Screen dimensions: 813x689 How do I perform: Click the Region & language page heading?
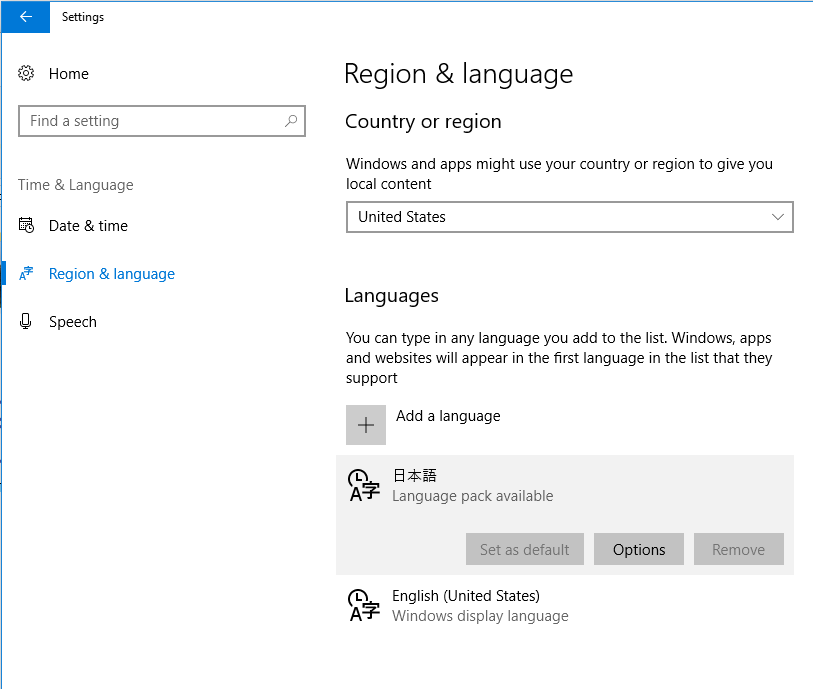click(459, 74)
